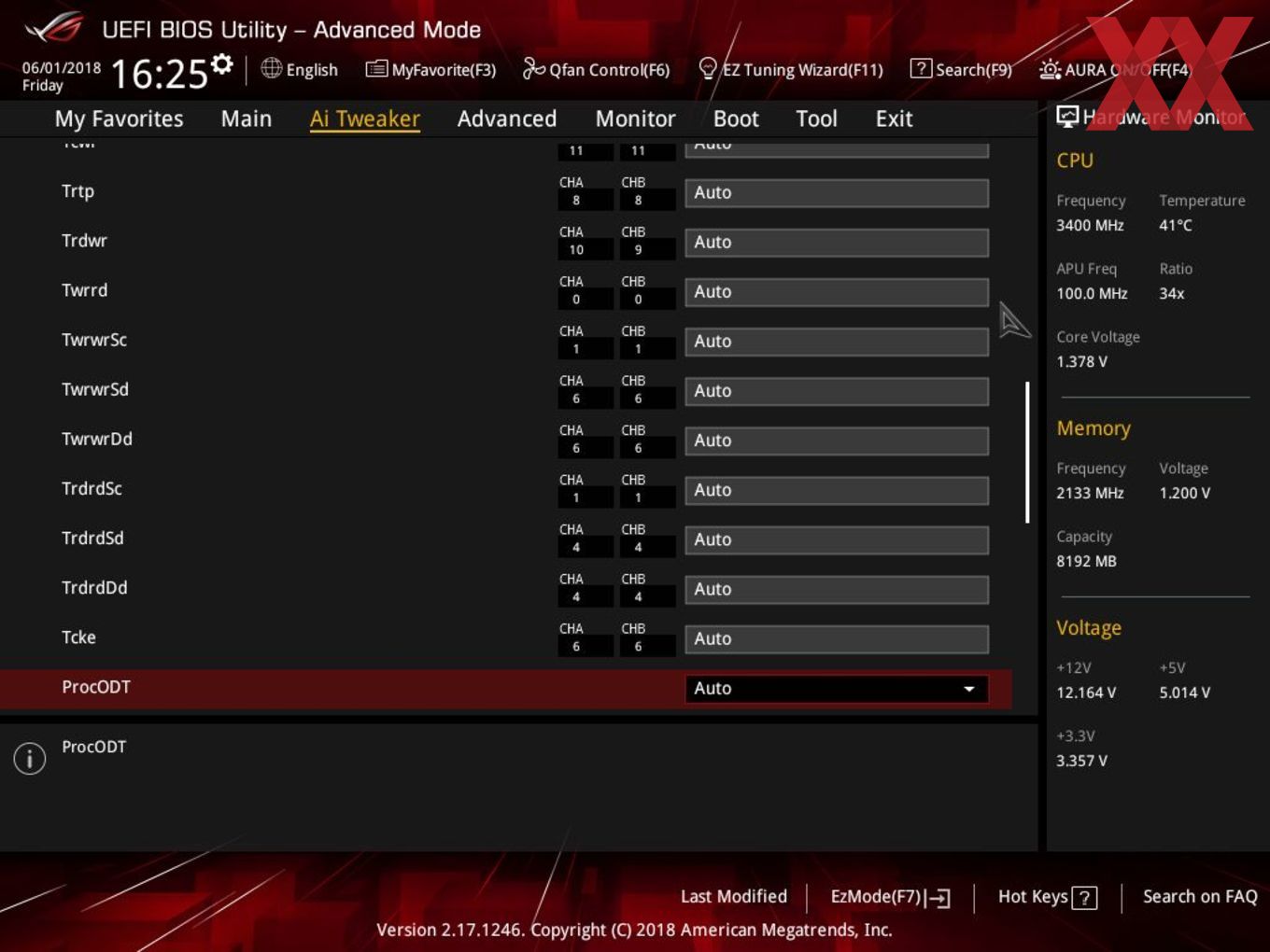
Task: Click the Hardware Monitor icon
Action: point(1067,117)
